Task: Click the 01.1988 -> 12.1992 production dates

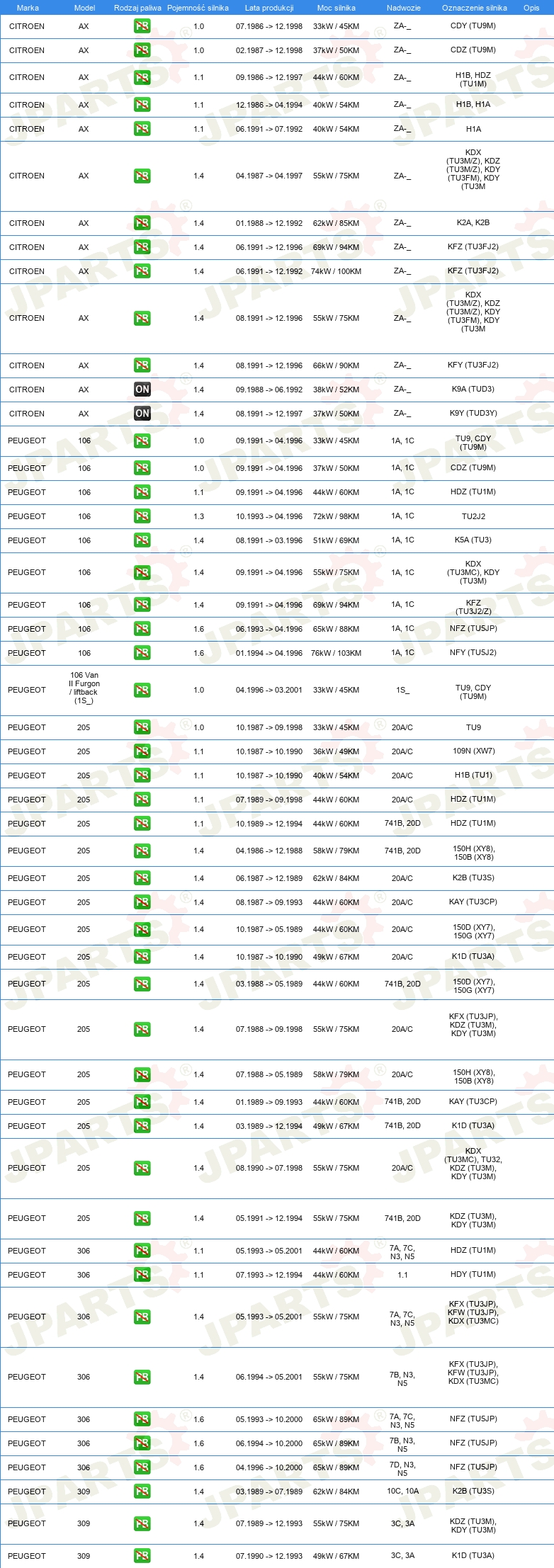Action: coord(269,223)
